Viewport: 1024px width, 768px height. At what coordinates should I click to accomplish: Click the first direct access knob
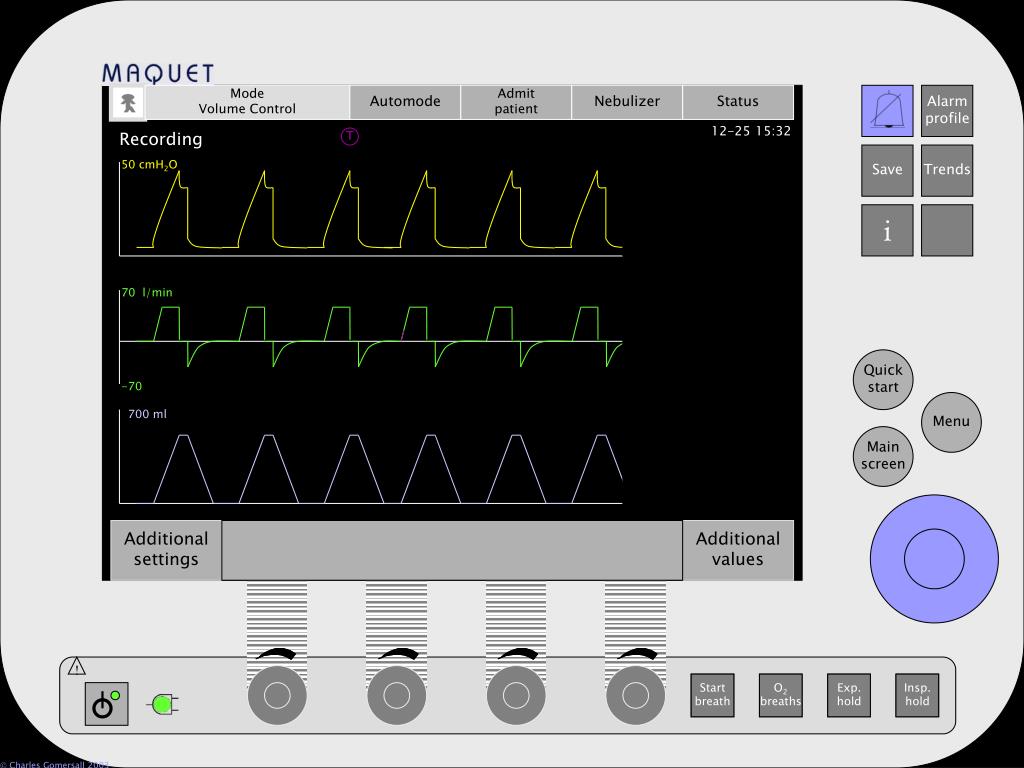pos(277,696)
